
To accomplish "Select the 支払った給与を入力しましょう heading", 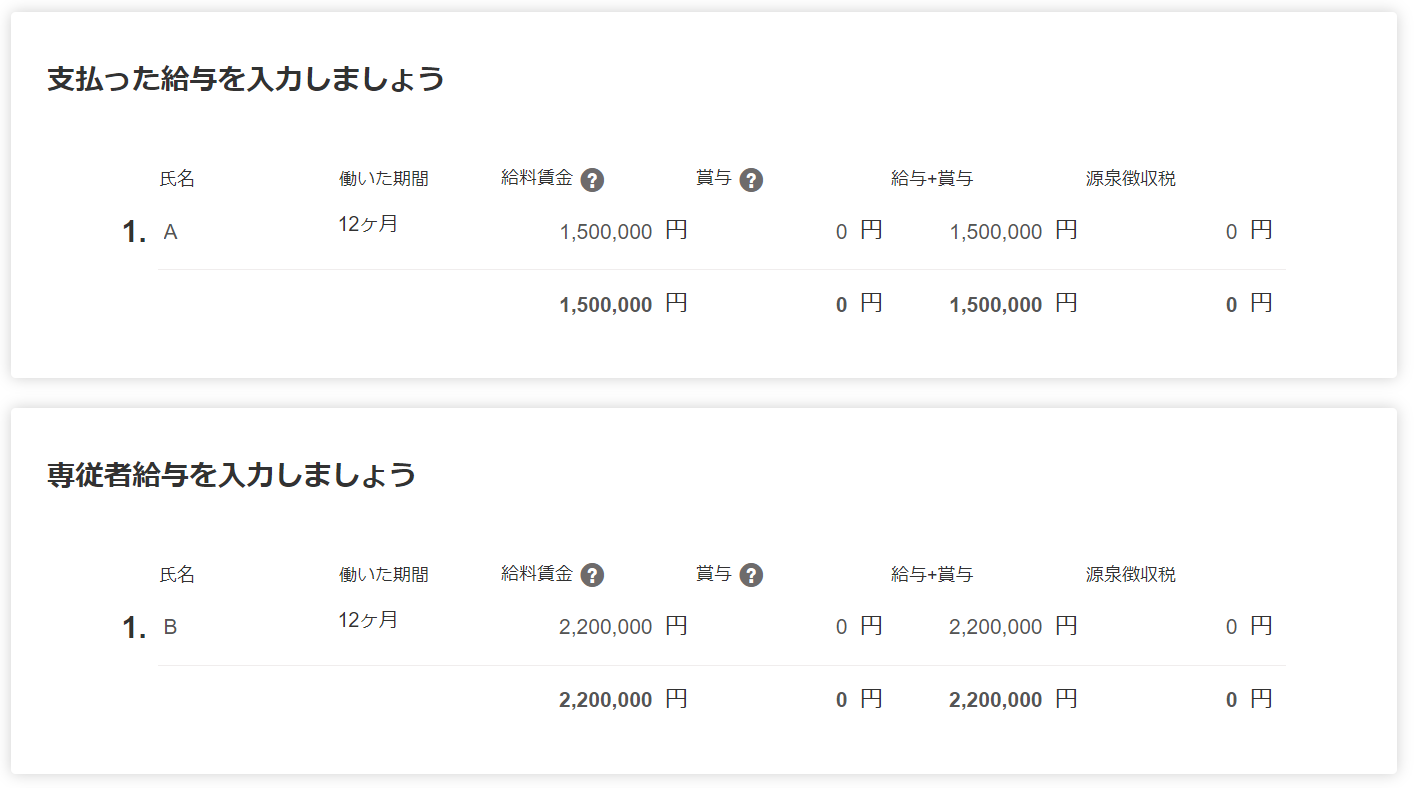I will coord(246,79).
